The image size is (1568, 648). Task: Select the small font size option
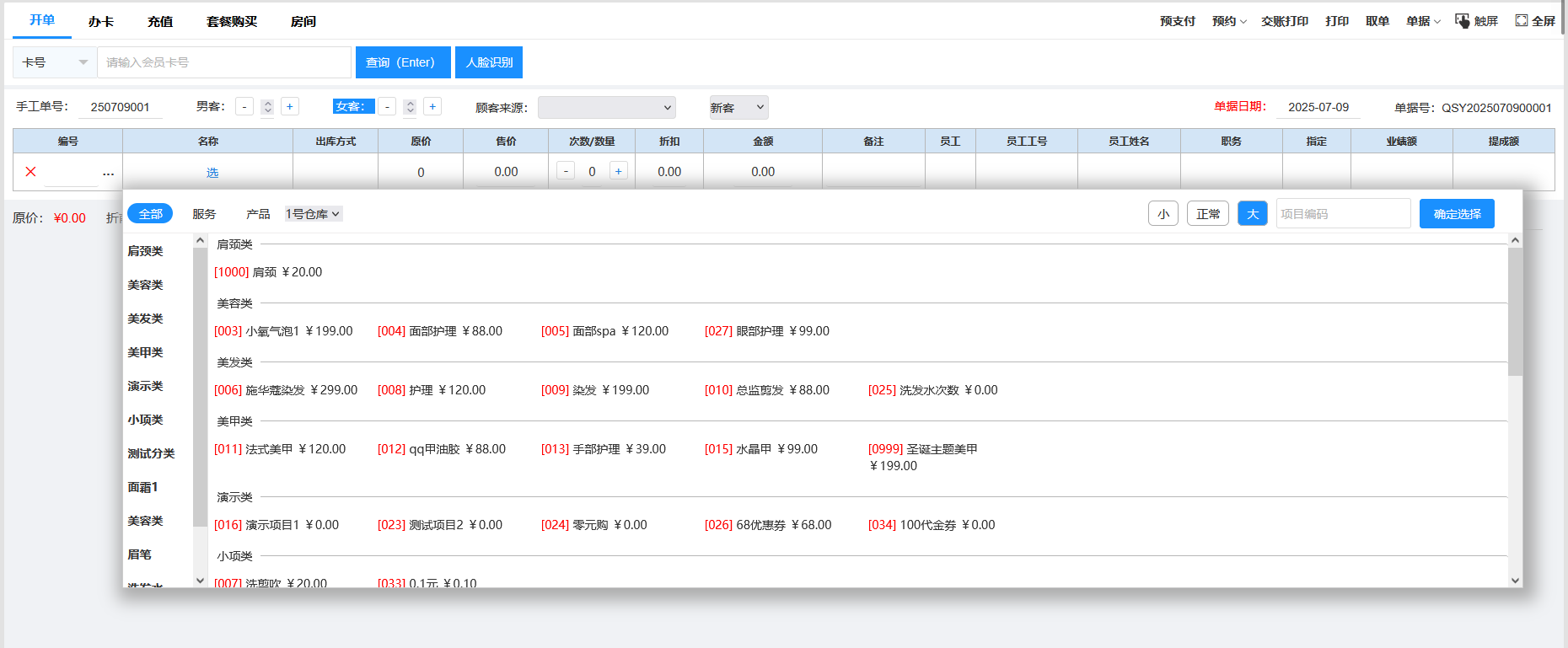pyautogui.click(x=1163, y=214)
